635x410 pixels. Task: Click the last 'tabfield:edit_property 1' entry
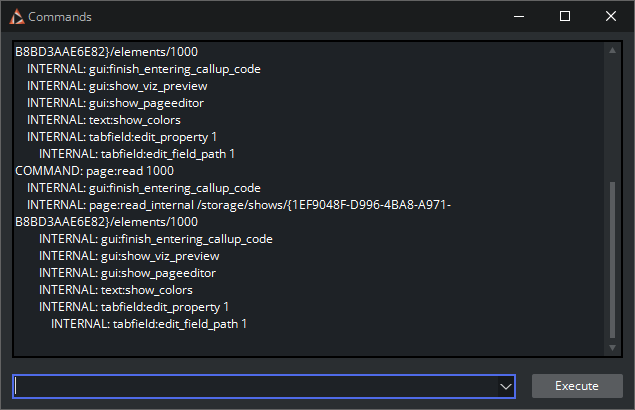(x=134, y=307)
